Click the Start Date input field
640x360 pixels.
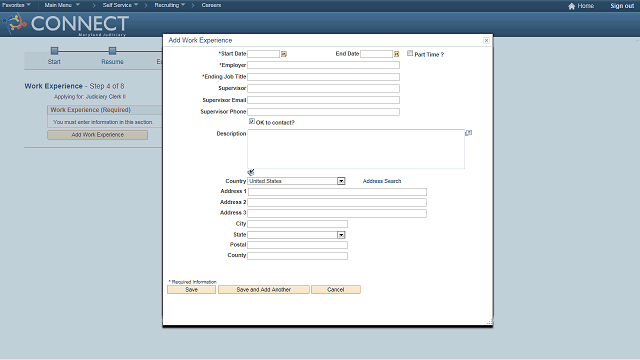click(263, 54)
